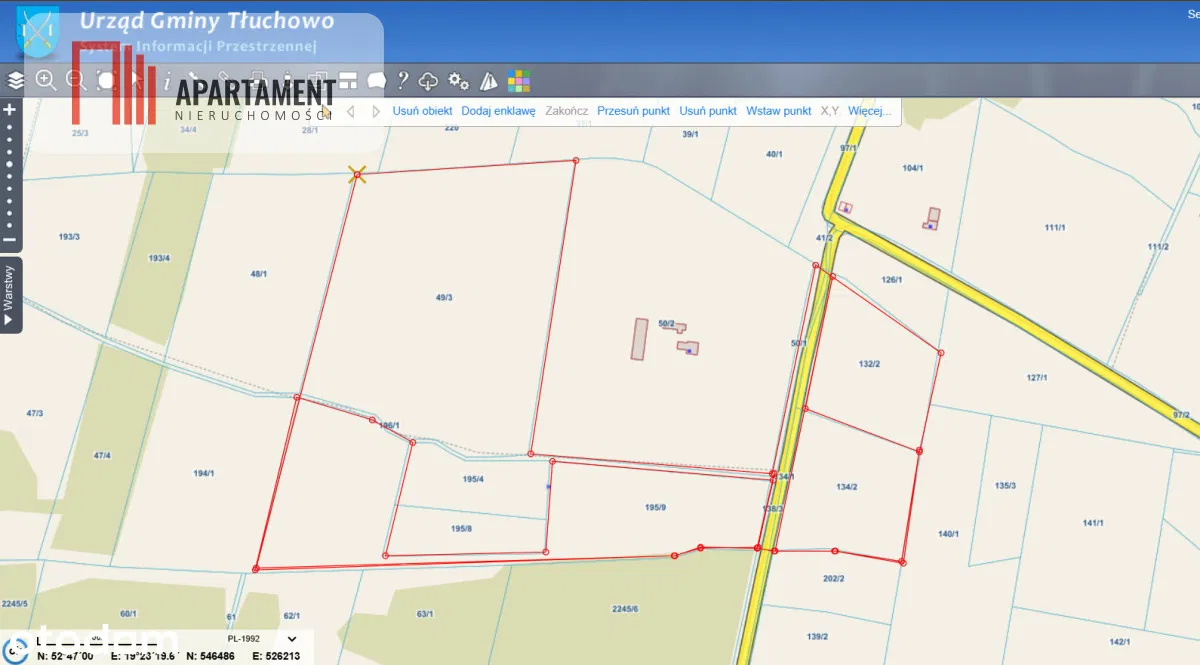Click parcel label 195/9 on map
Screen dimensions: 1200x665
(655, 508)
